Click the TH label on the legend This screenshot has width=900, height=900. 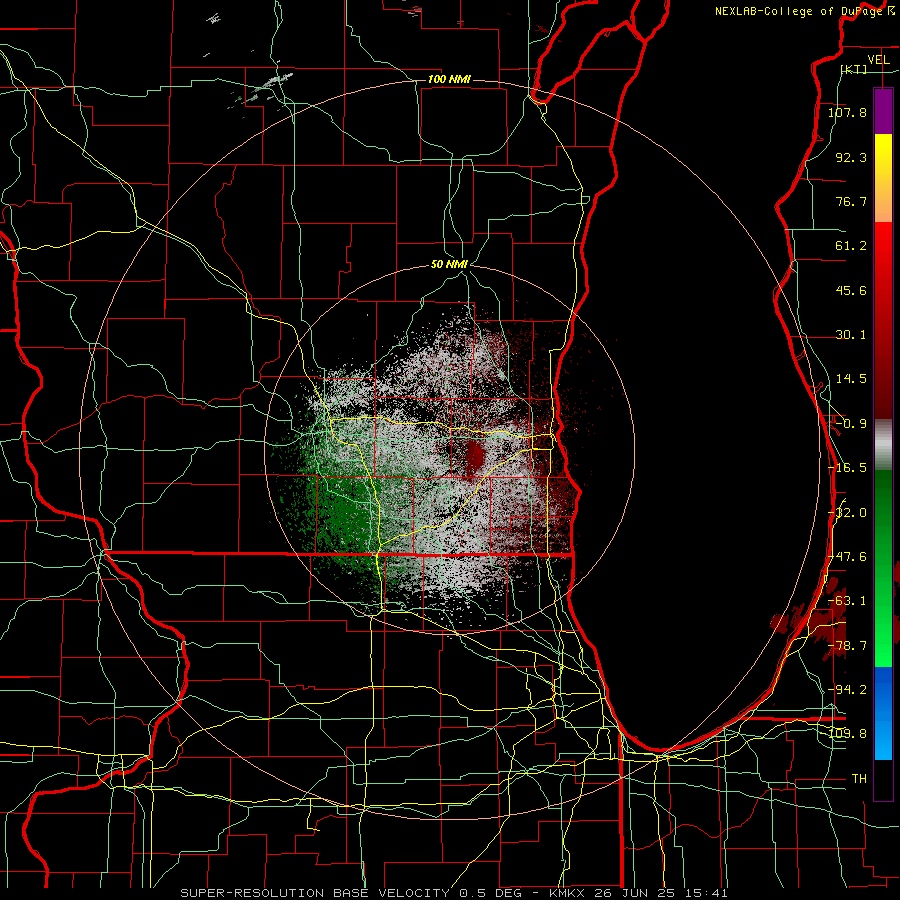pyautogui.click(x=859, y=779)
